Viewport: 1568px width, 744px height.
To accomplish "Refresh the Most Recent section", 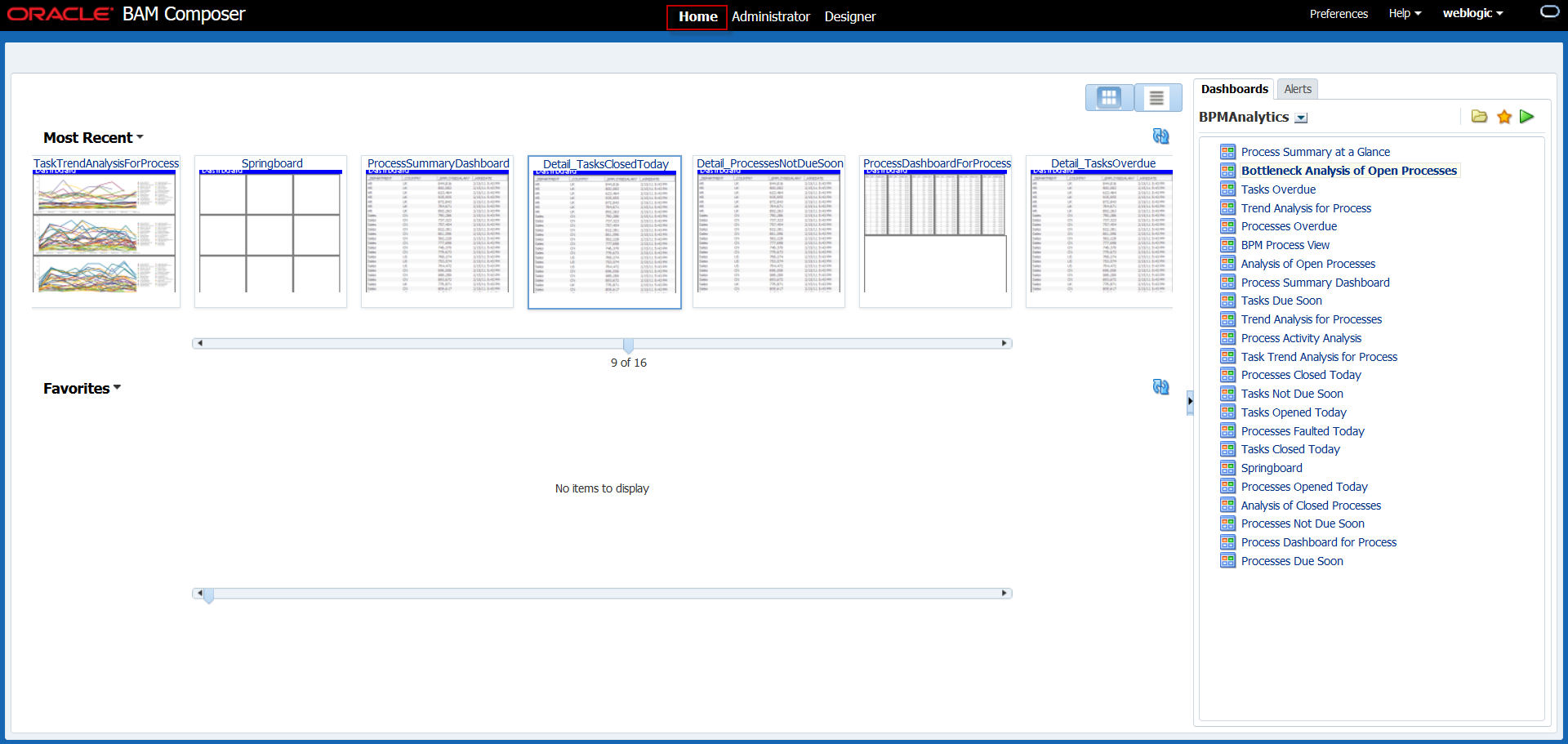I will point(1160,136).
